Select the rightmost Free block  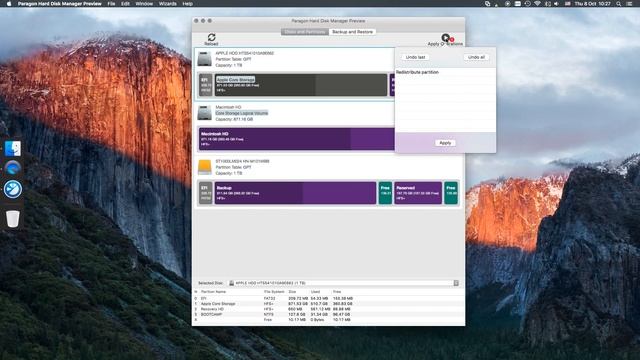[x=451, y=193]
